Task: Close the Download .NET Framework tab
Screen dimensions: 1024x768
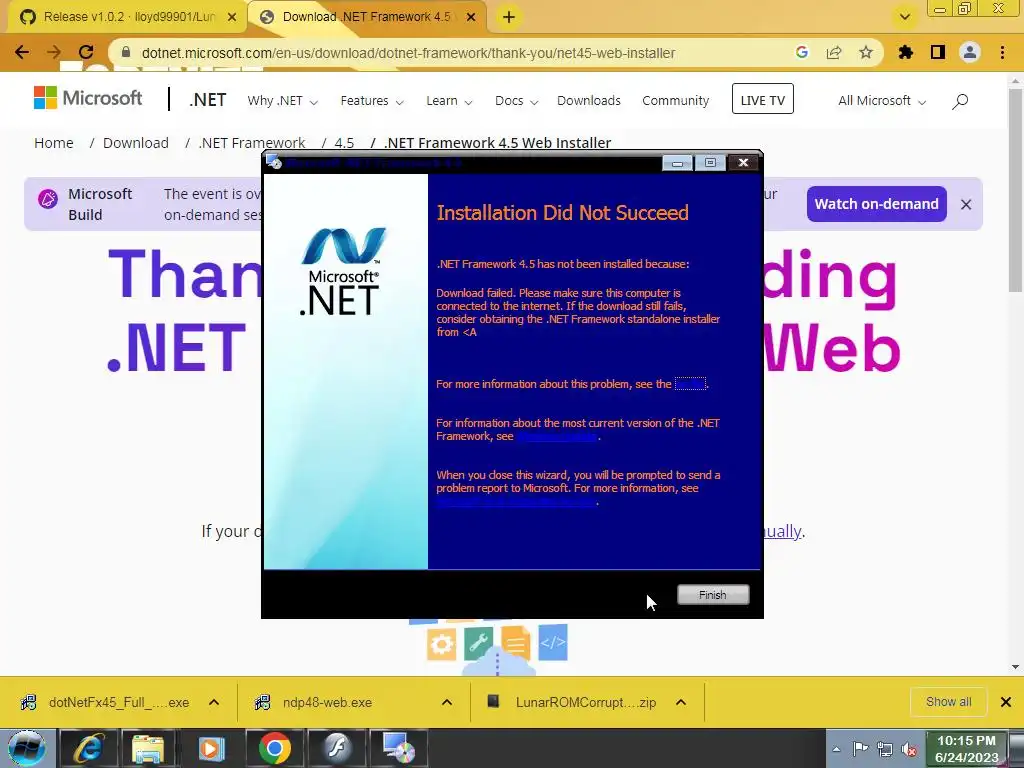Action: tap(471, 18)
